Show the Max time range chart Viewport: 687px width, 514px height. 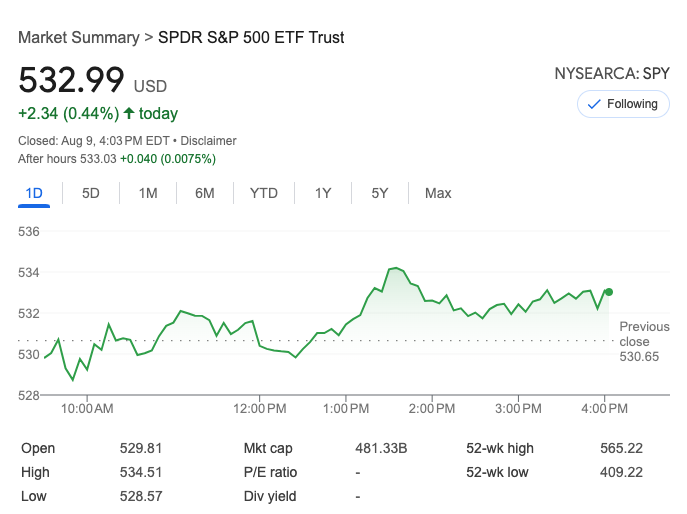[x=438, y=193]
